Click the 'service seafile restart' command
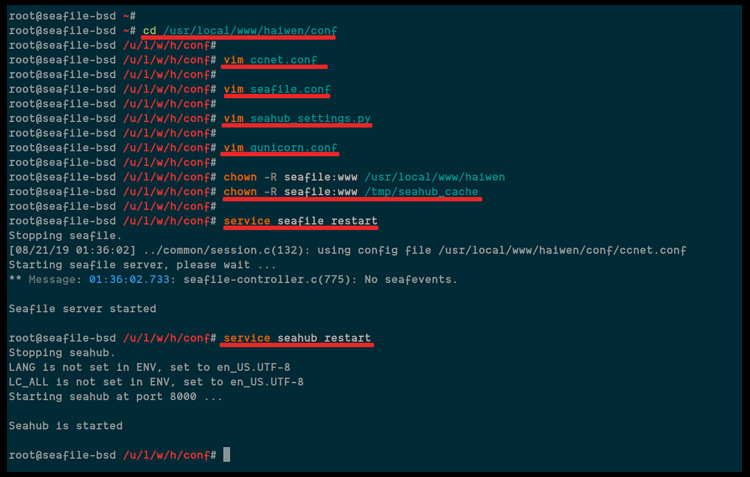This screenshot has height=477, width=750. click(301, 221)
